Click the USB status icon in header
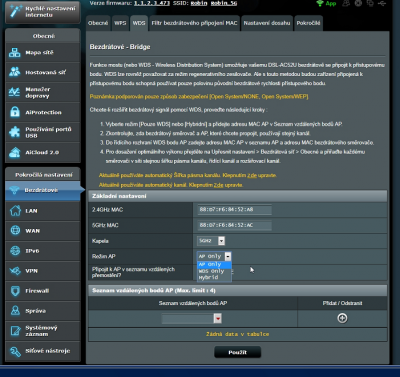 tap(382, 3)
